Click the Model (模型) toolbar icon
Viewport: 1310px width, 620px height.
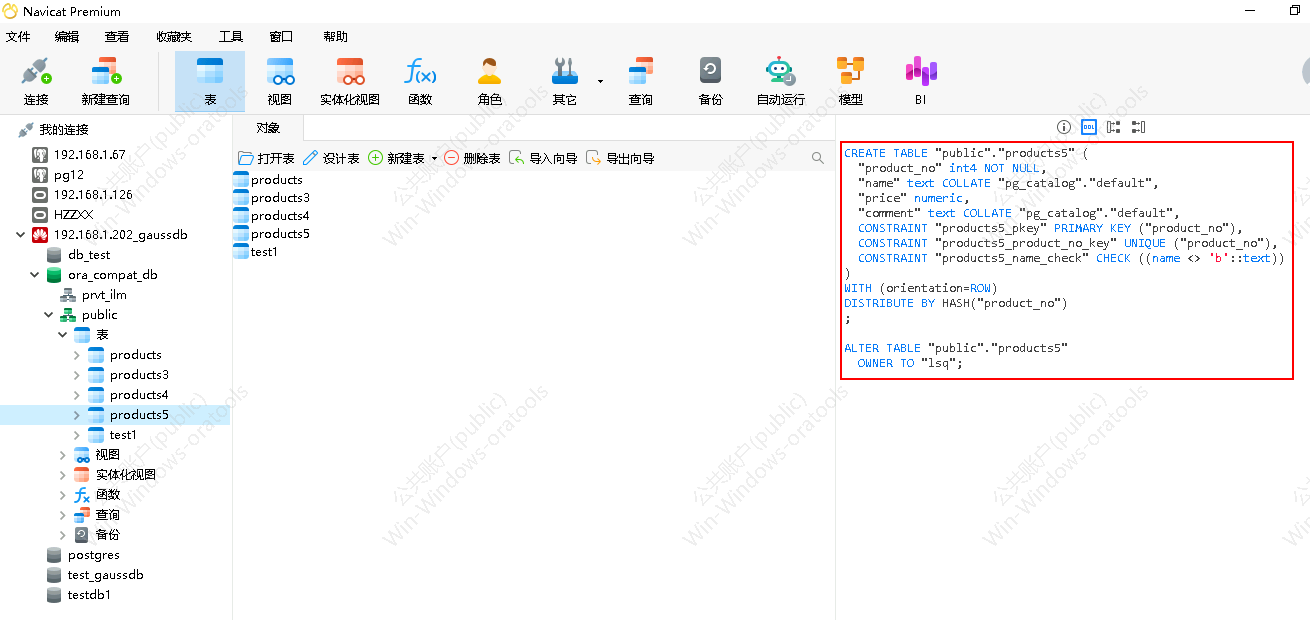point(850,81)
